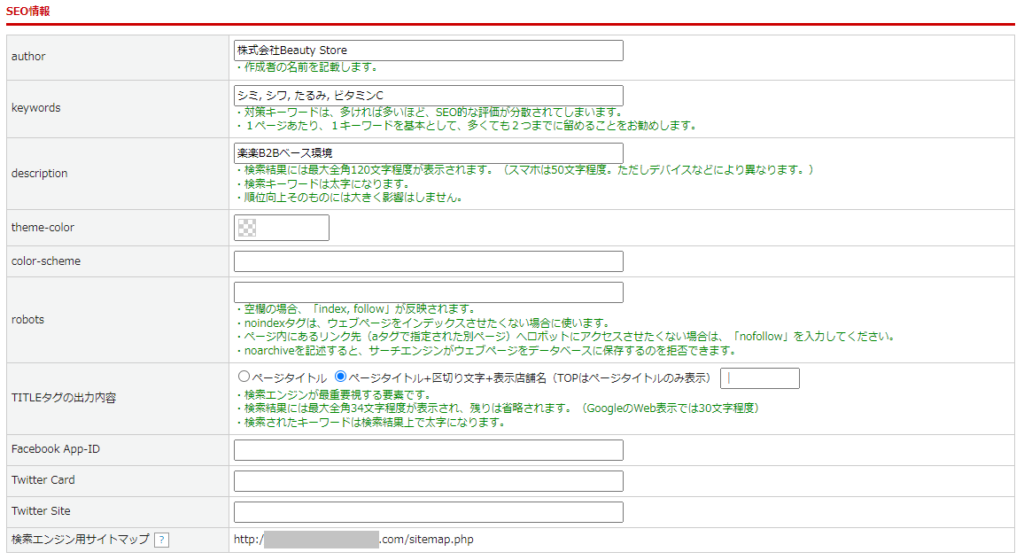Click the TITLEタグの出力内容 label
Viewport: 1024px width, 560px height.
[x=63, y=397]
